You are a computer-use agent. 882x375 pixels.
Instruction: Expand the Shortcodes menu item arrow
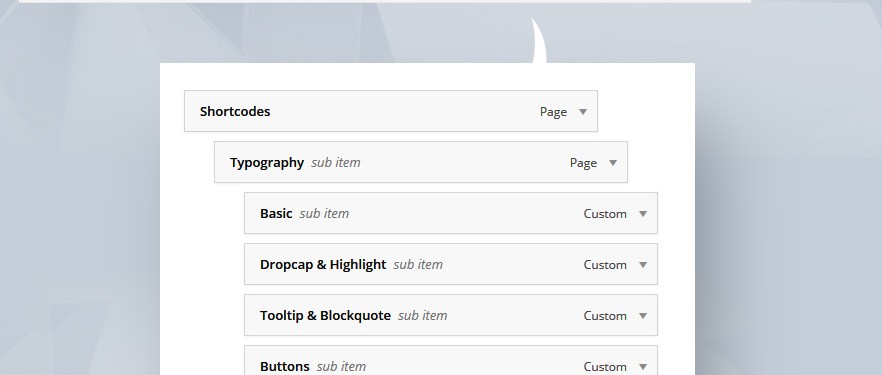pyautogui.click(x=583, y=112)
